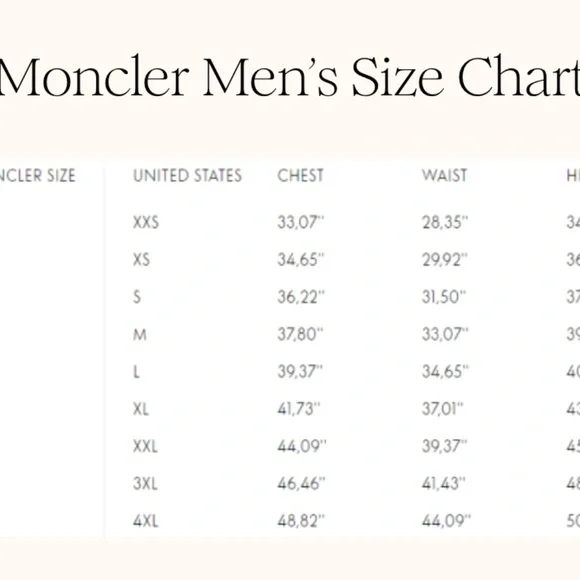Select waist value 41,43" for 3XL
Viewport: 580px width, 580px height.
click(x=444, y=483)
